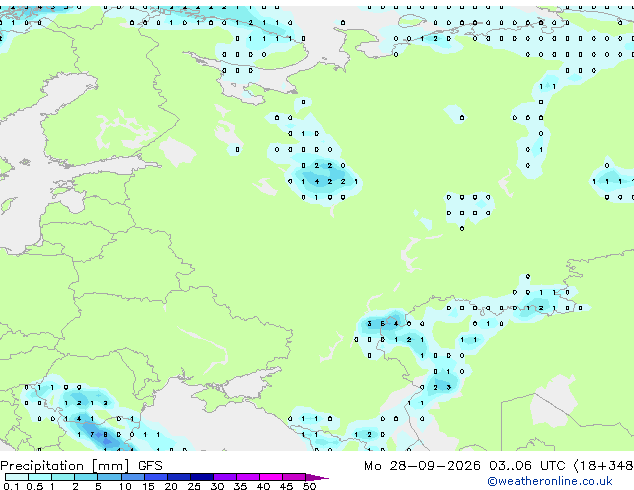Click the Precipitation [mm] GFS title label
This screenshot has height=490, width=634.
pyautogui.click(x=81, y=466)
